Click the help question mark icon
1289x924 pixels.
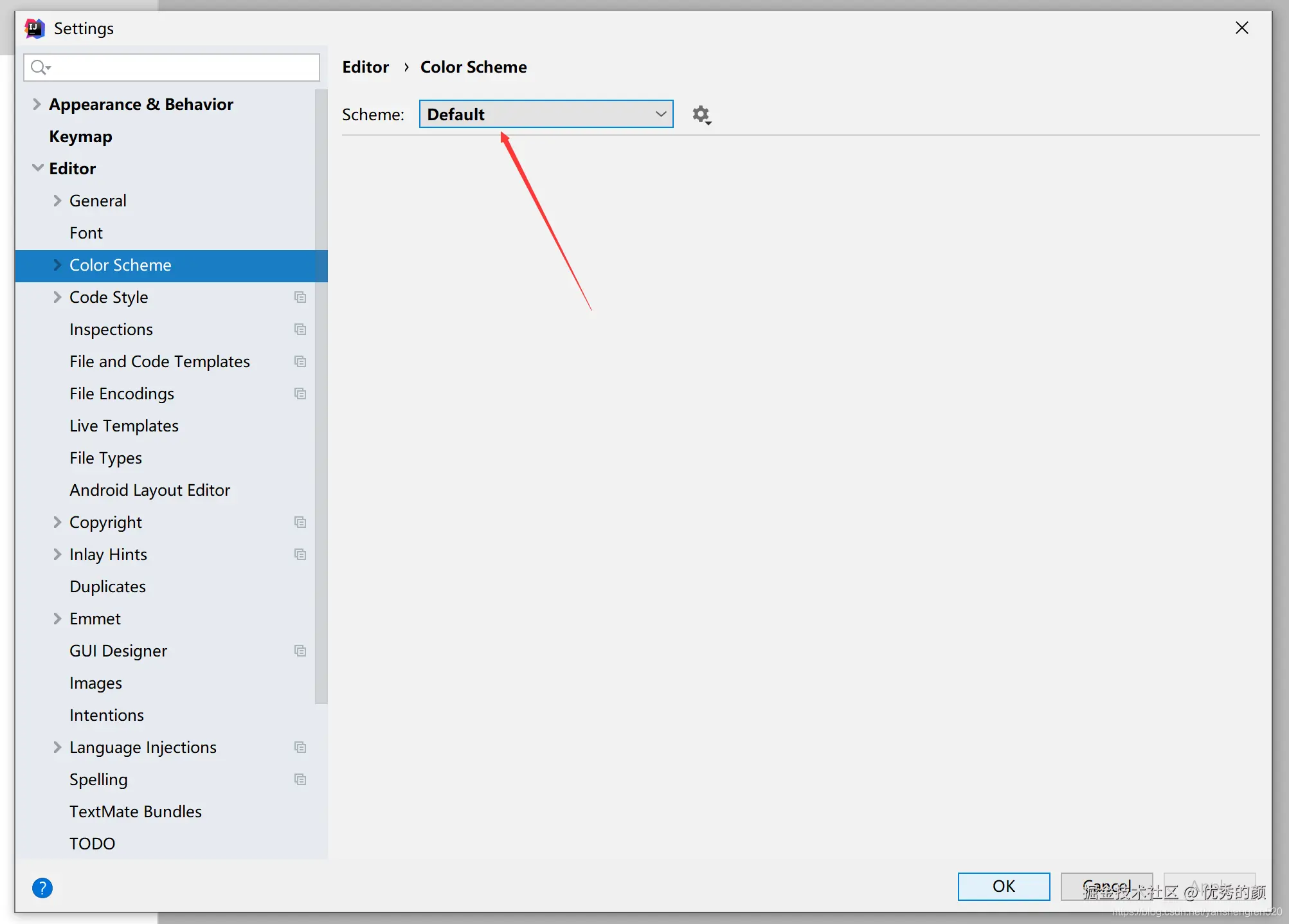pos(42,888)
